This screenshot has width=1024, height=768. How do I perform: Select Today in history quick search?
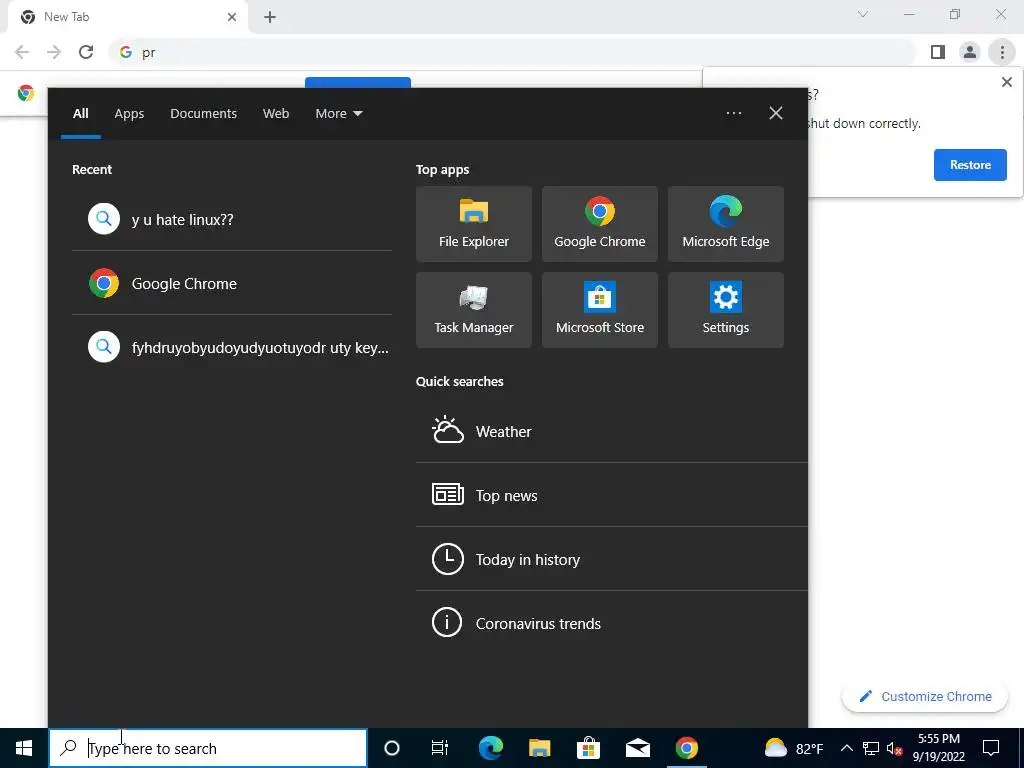611,559
